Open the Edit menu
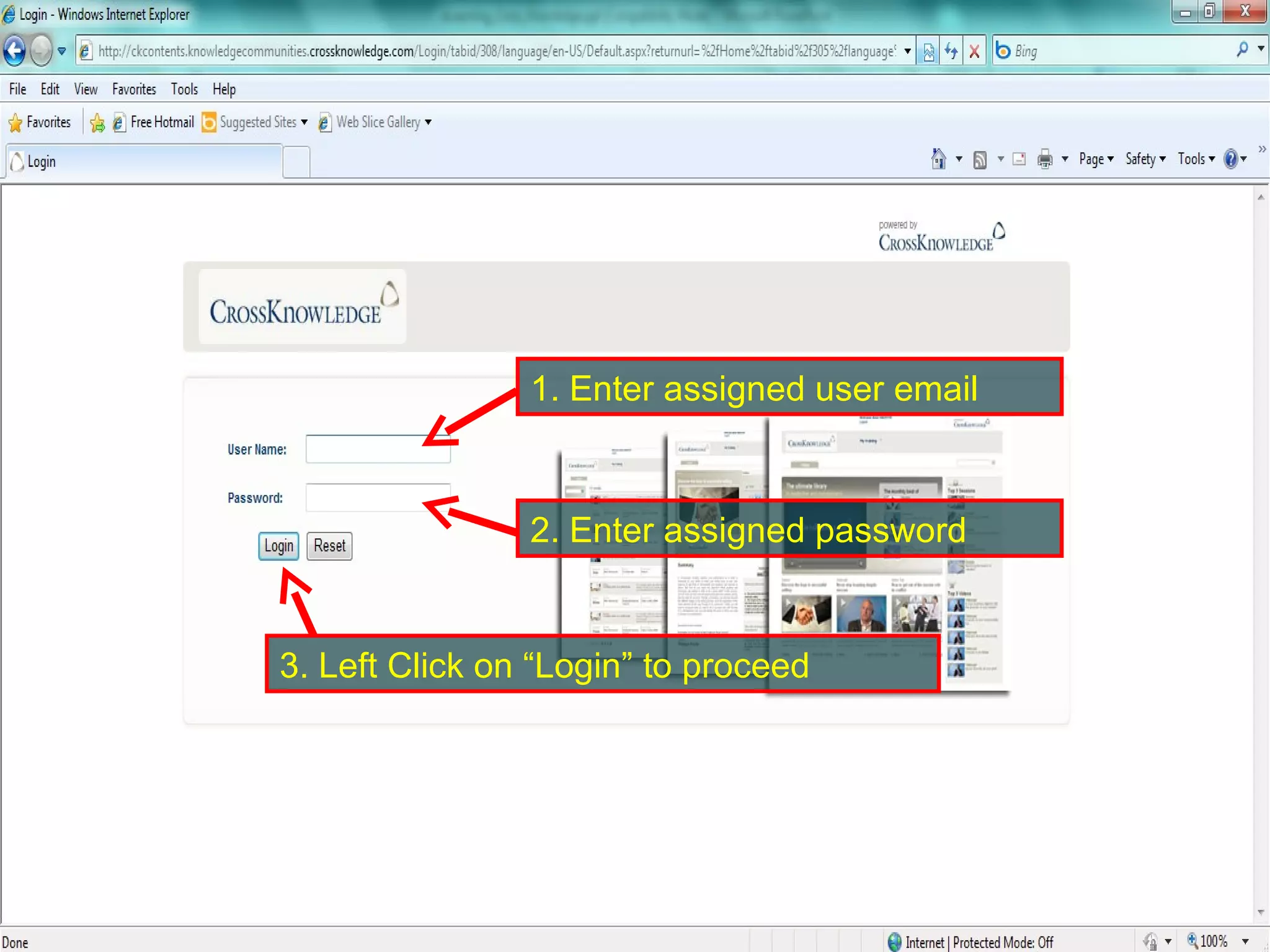The width and height of the screenshot is (1270, 952). (x=50, y=89)
